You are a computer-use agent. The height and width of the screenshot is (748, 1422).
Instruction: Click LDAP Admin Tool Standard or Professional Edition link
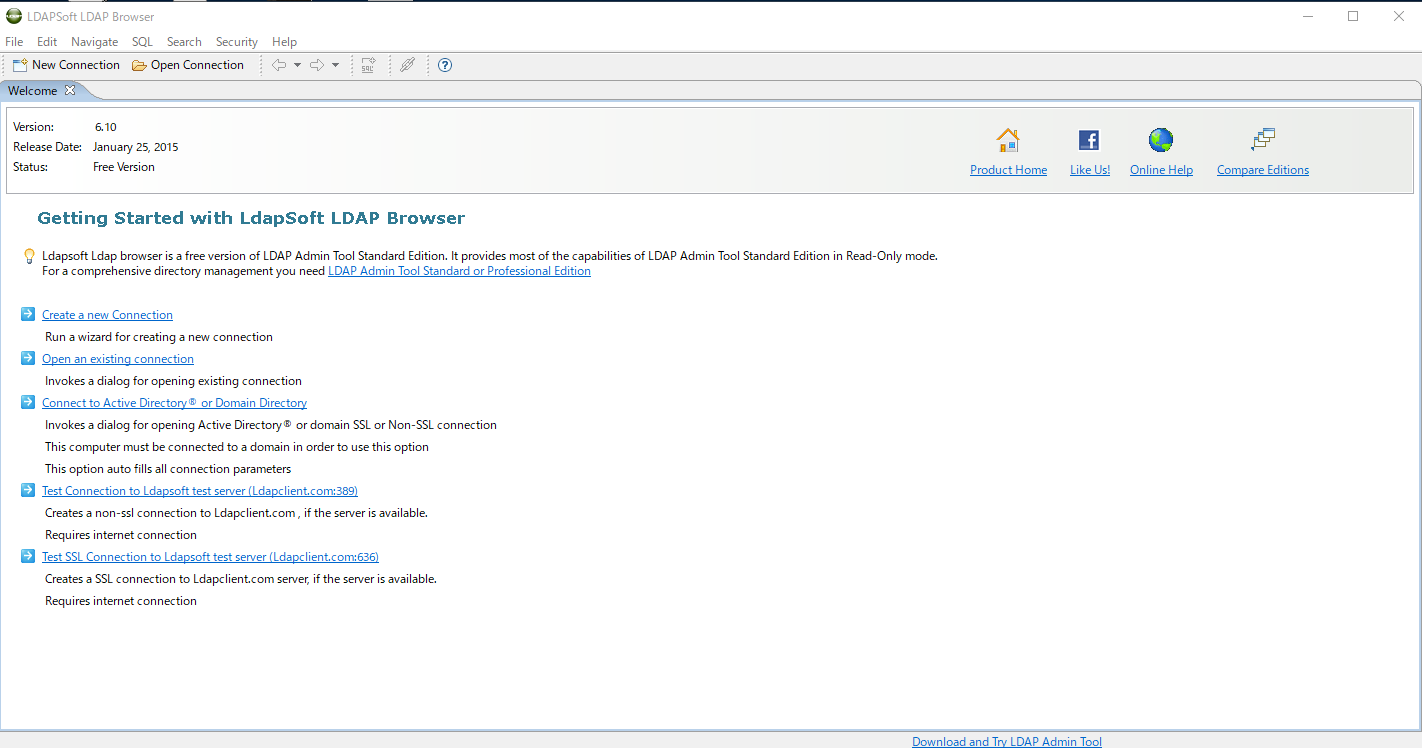(x=459, y=271)
